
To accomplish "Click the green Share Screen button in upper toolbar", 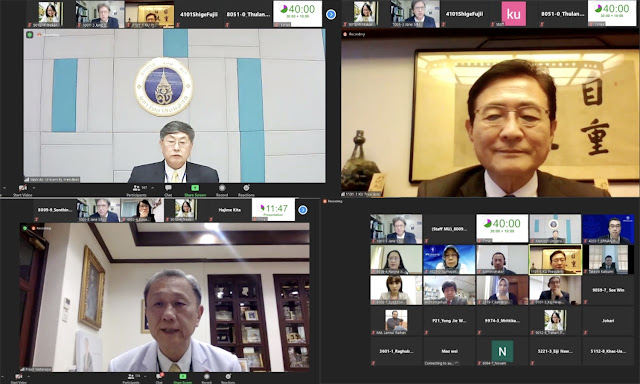I will tap(195, 188).
